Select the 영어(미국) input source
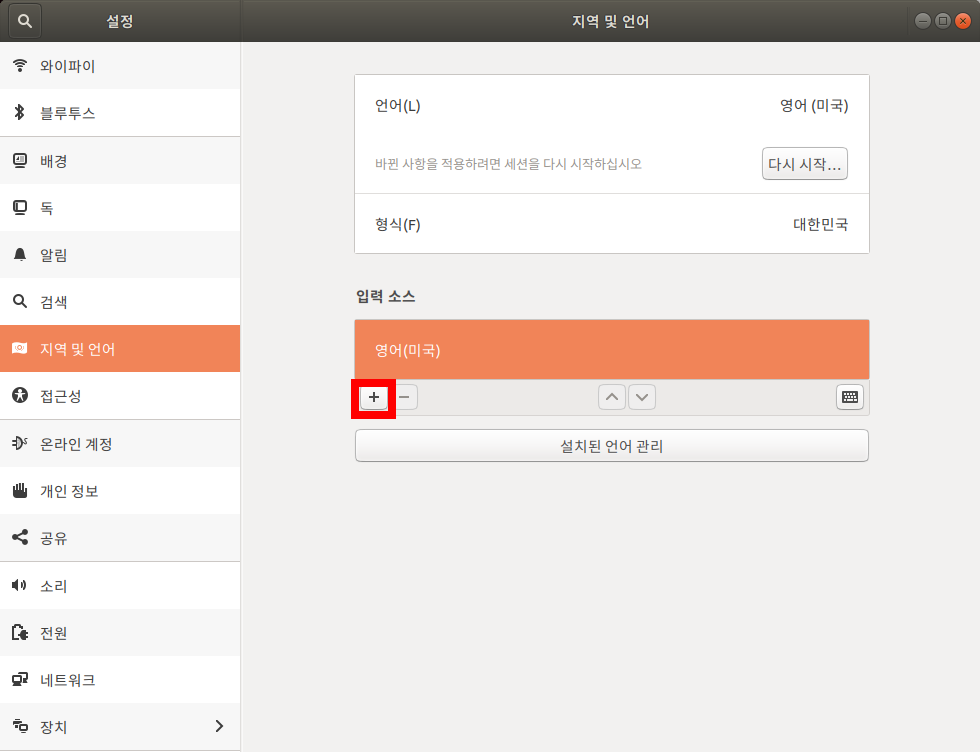This screenshot has width=980, height=752. 612,349
